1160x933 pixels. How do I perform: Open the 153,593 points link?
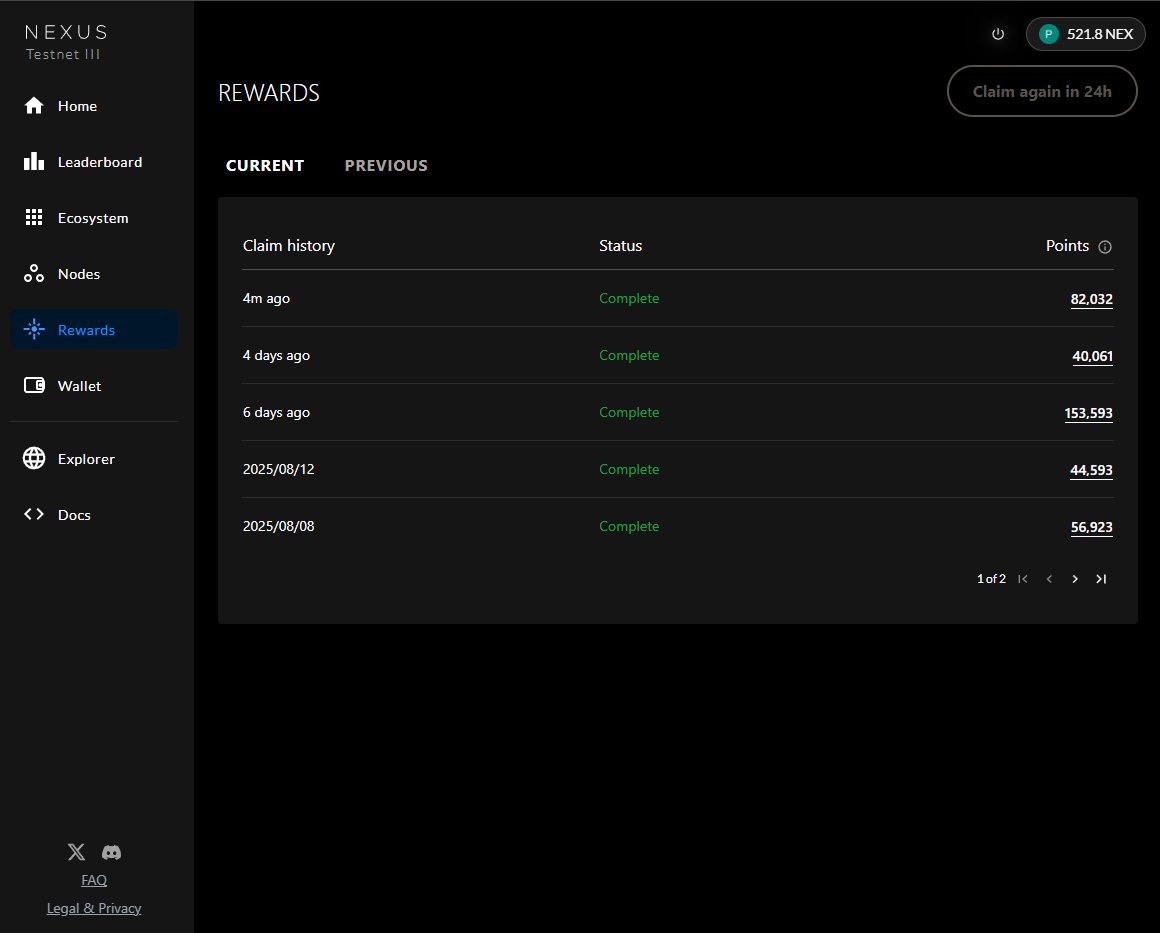(1088, 413)
